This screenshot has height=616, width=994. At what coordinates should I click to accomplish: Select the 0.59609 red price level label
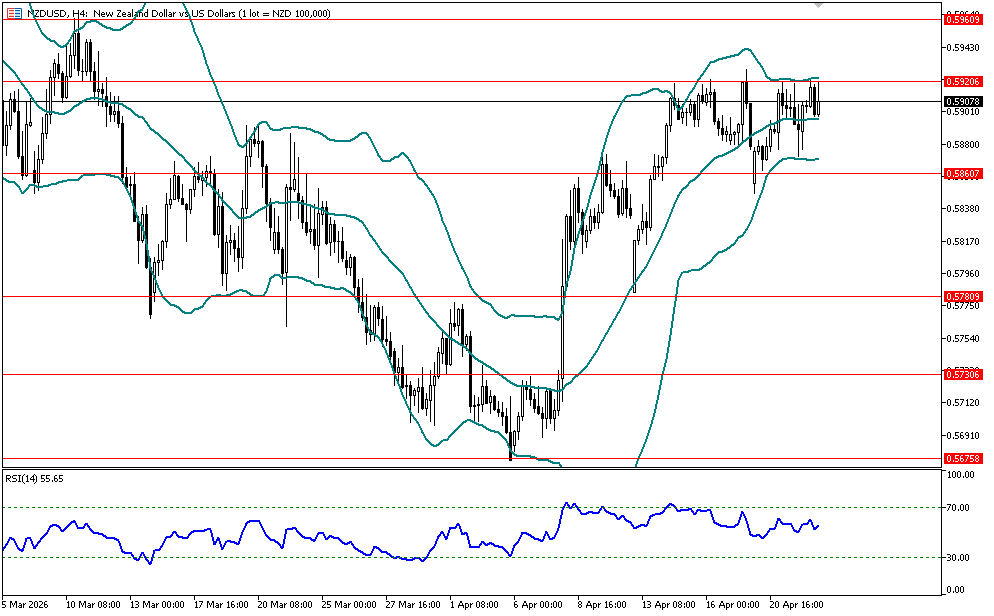(962, 19)
